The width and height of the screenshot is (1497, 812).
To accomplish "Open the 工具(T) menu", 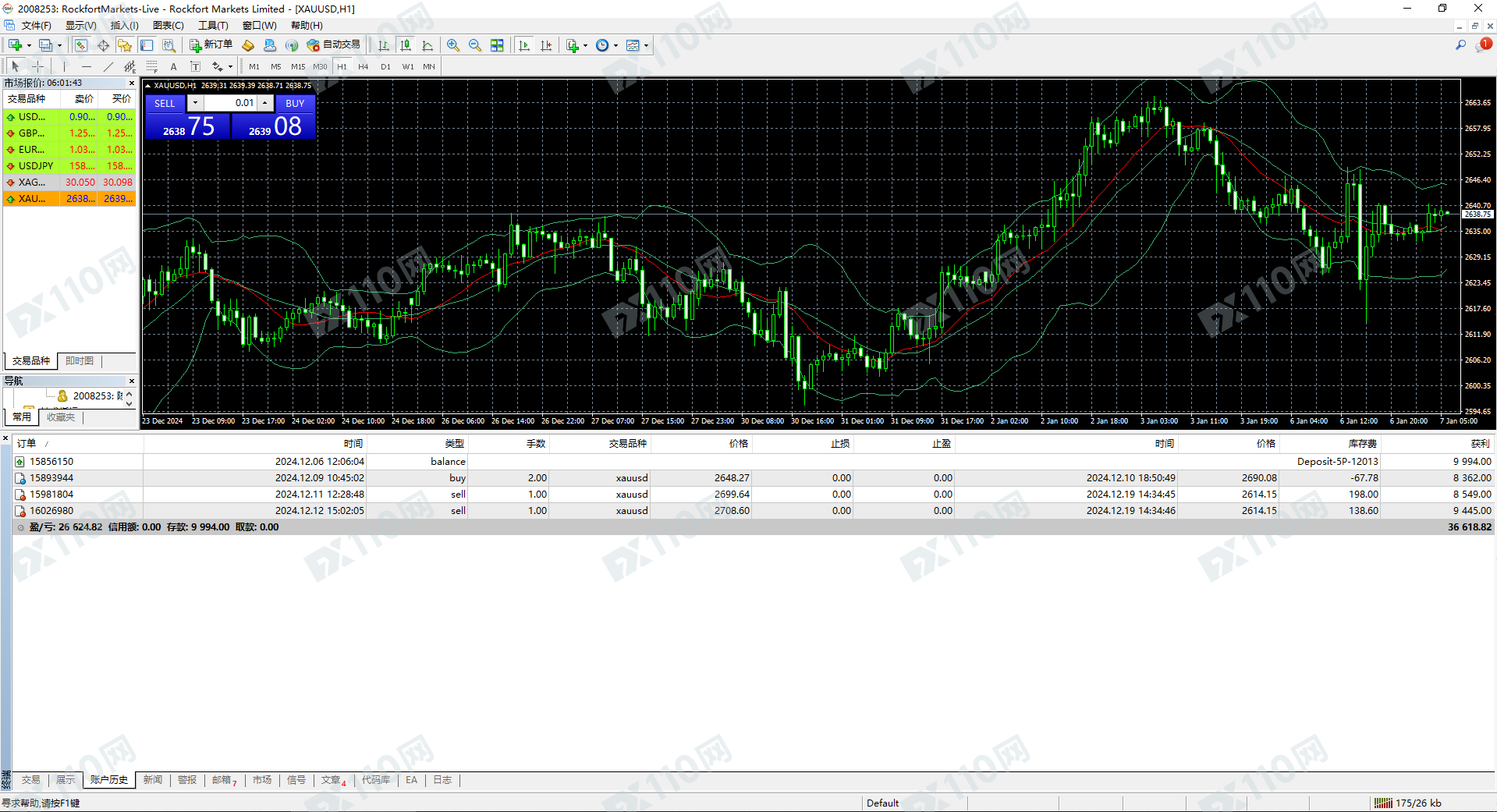I will coord(213,26).
